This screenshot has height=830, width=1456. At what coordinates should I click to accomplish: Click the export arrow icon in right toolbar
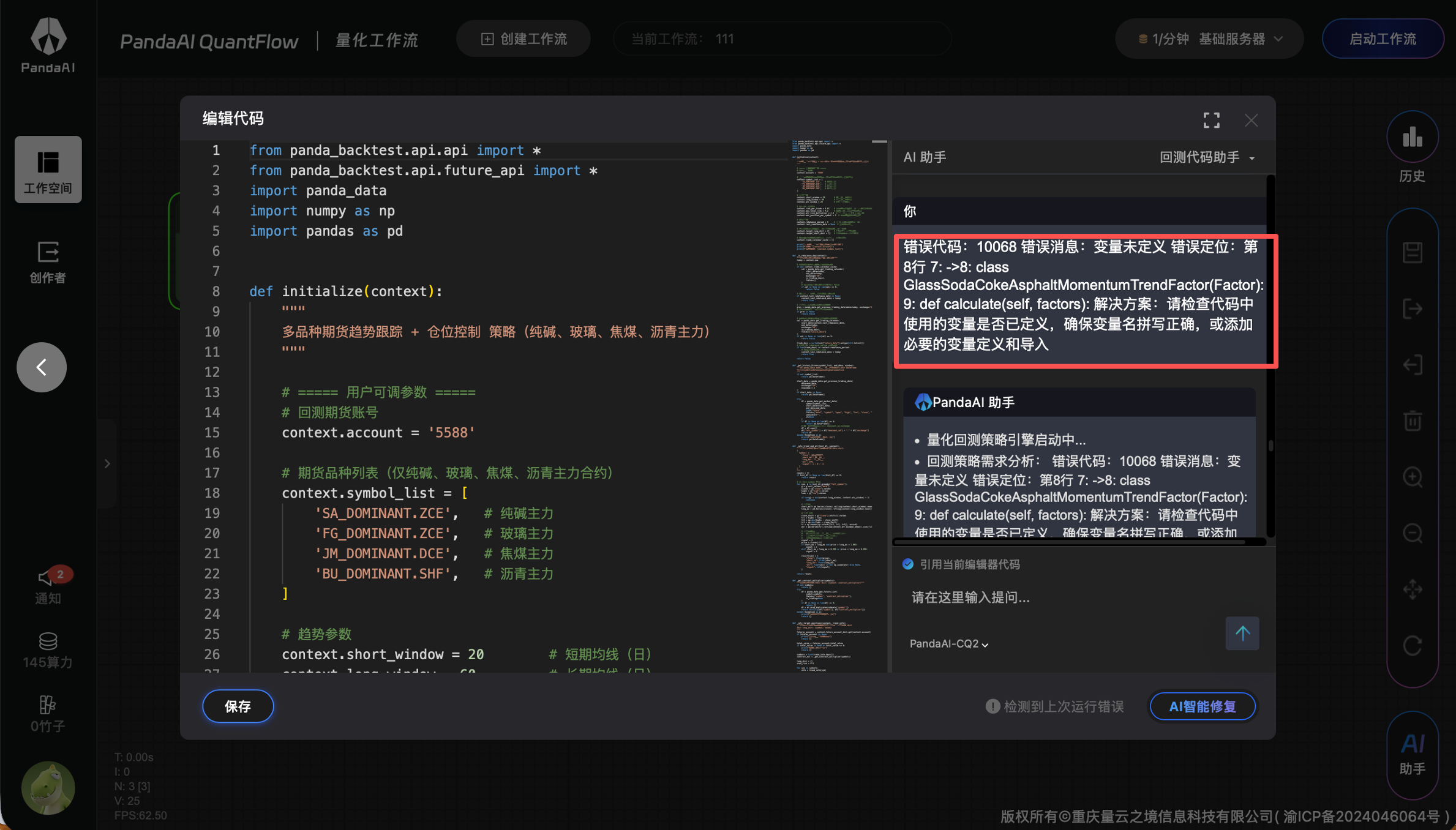coord(1413,308)
